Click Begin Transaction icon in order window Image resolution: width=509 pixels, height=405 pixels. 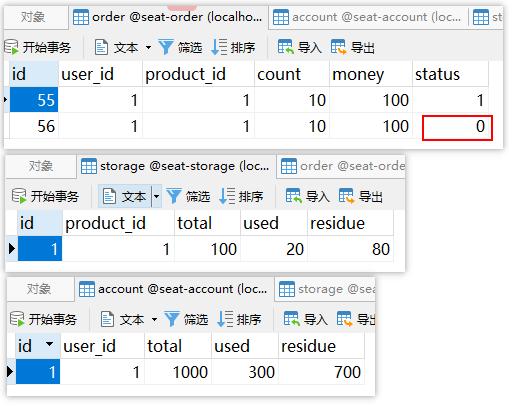coord(11,47)
